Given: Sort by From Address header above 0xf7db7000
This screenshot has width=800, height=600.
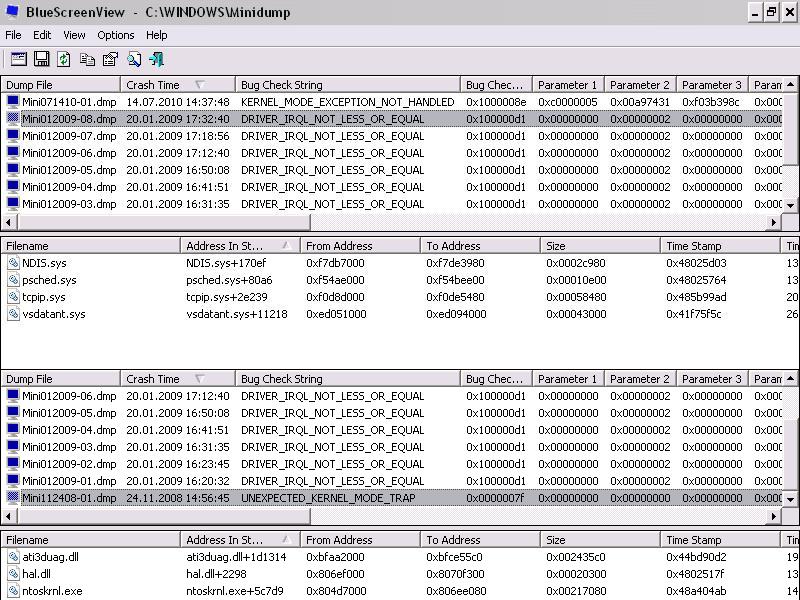Looking at the screenshot, I should (x=360, y=246).
